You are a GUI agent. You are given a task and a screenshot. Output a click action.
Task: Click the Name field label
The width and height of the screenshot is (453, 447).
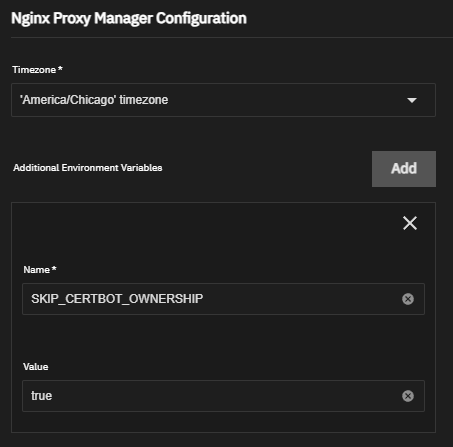coord(36,269)
